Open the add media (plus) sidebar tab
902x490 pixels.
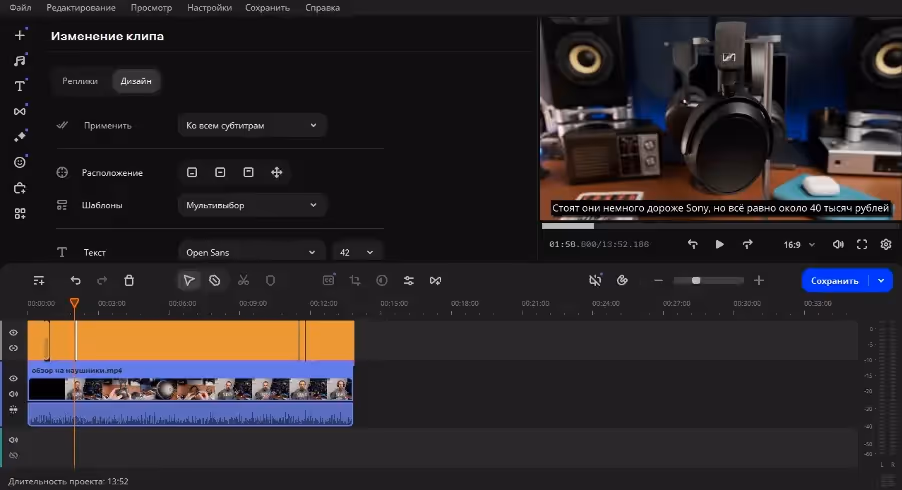tap(20, 35)
